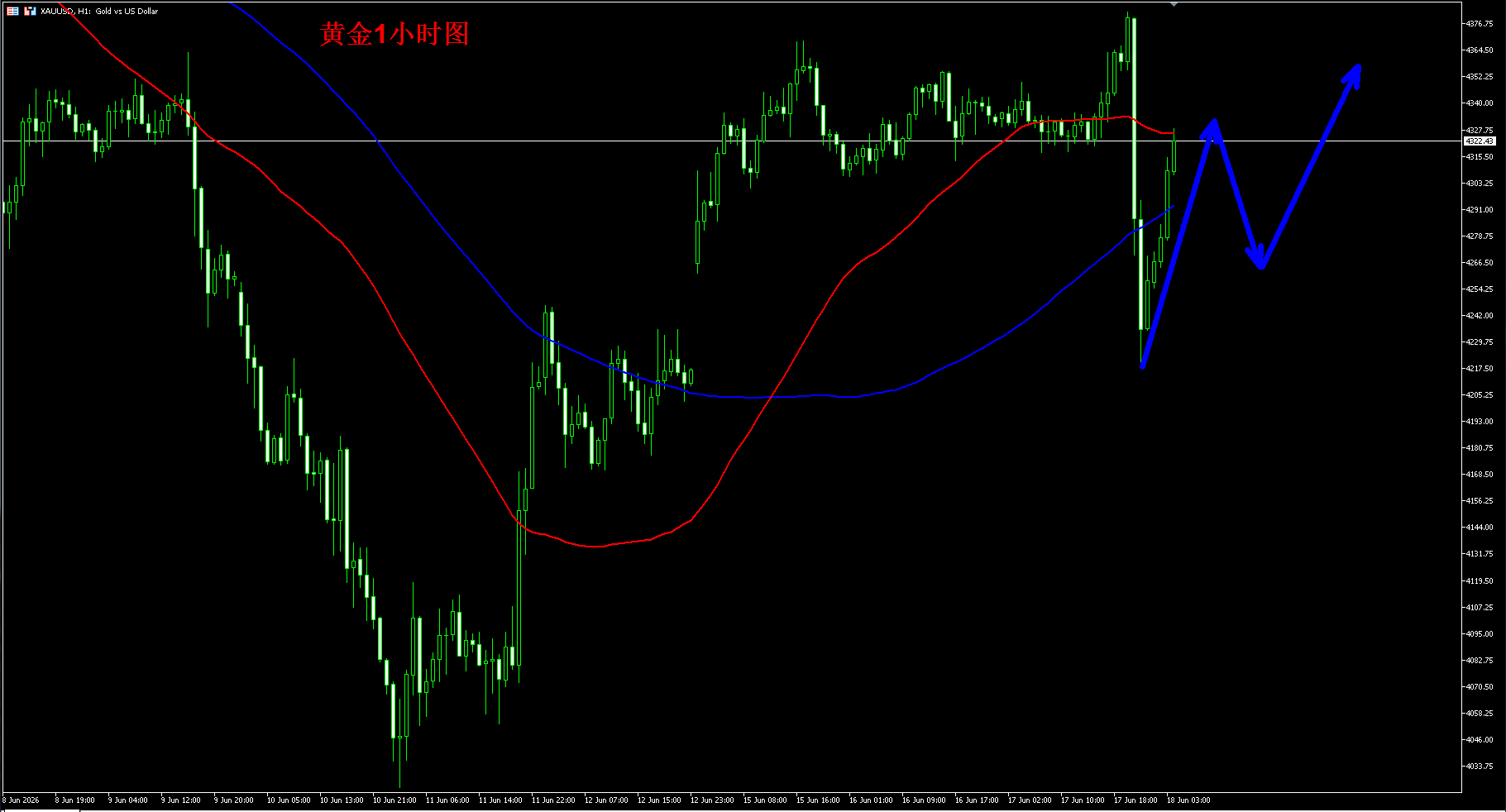Click the 18 Jun 03:00 time label
This screenshot has height=812, width=1506.
(x=1188, y=800)
